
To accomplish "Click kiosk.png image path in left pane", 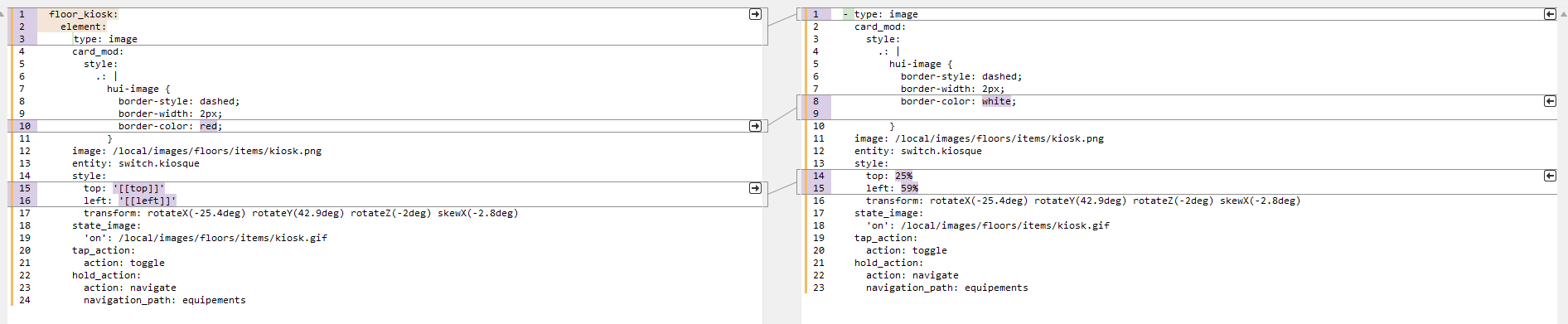I will click(217, 151).
